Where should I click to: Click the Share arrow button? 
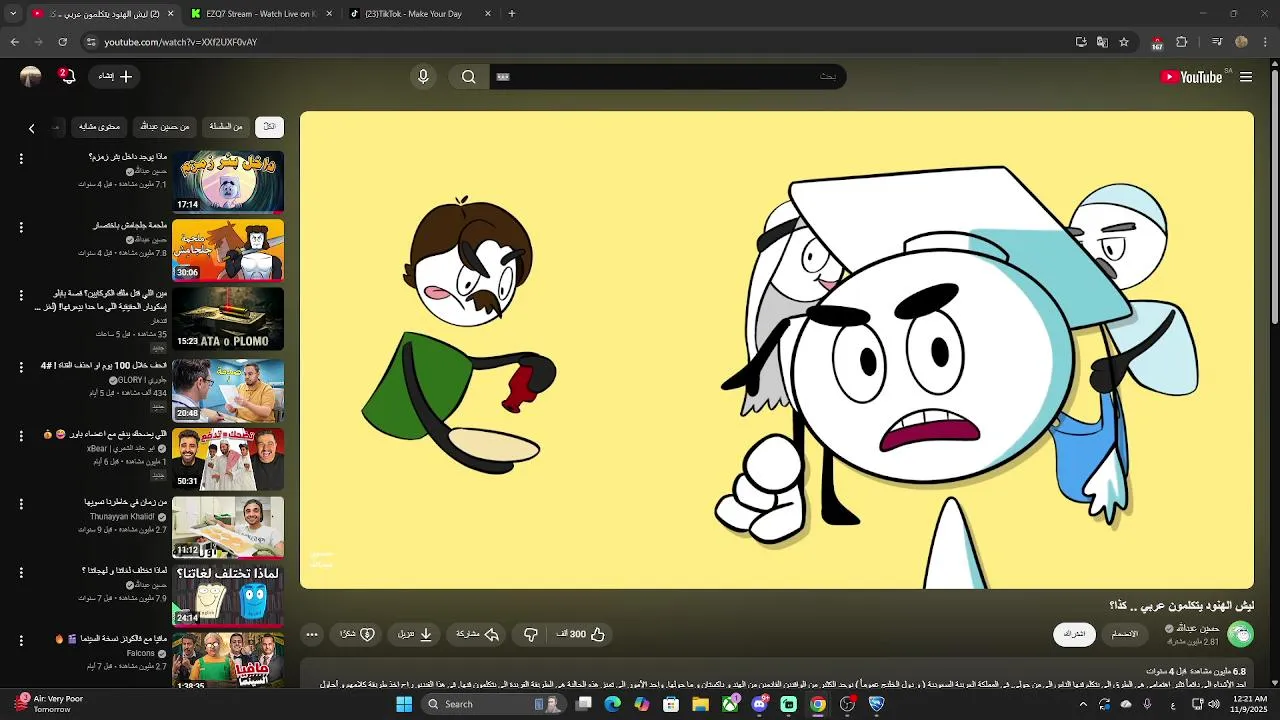tap(477, 634)
